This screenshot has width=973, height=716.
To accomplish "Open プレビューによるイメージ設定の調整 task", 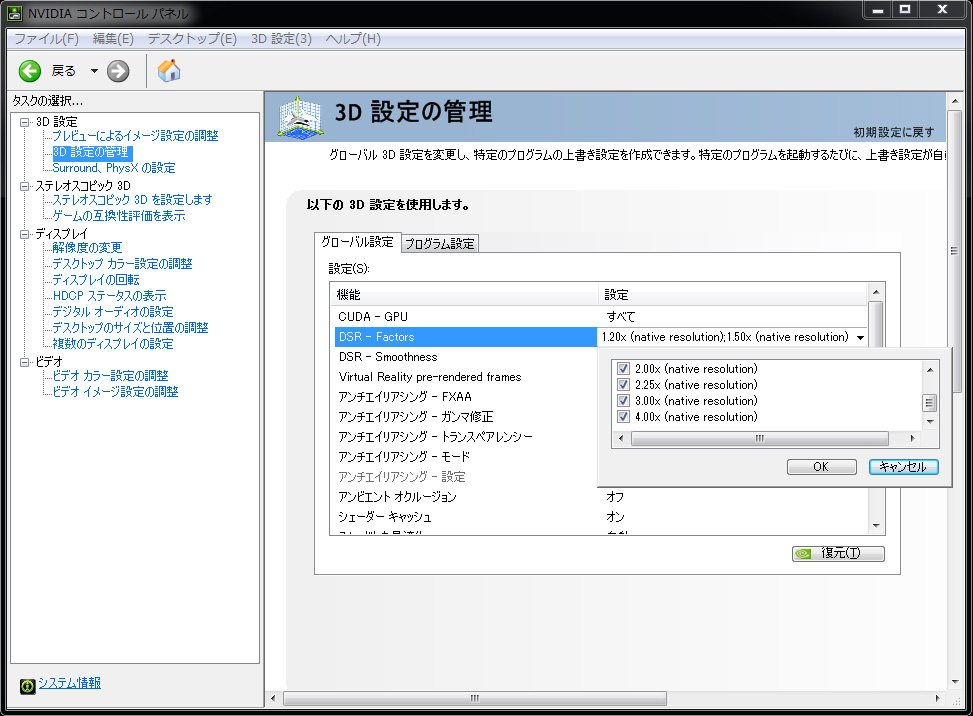I will (135, 136).
